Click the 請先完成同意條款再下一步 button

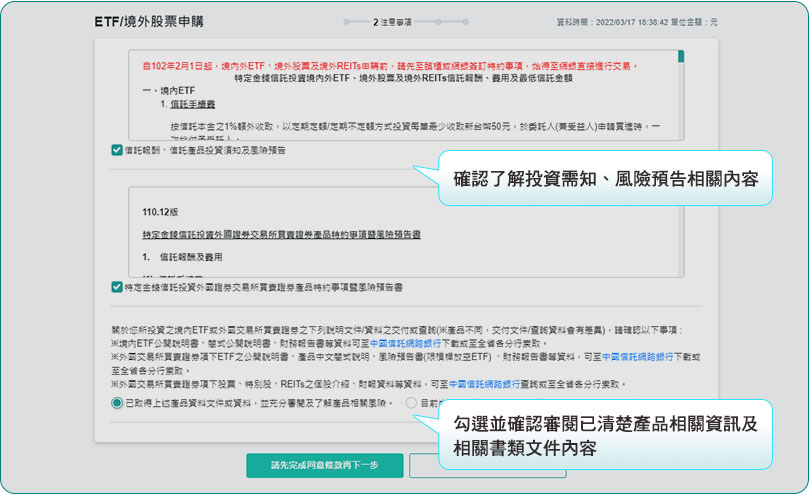[x=324, y=466]
